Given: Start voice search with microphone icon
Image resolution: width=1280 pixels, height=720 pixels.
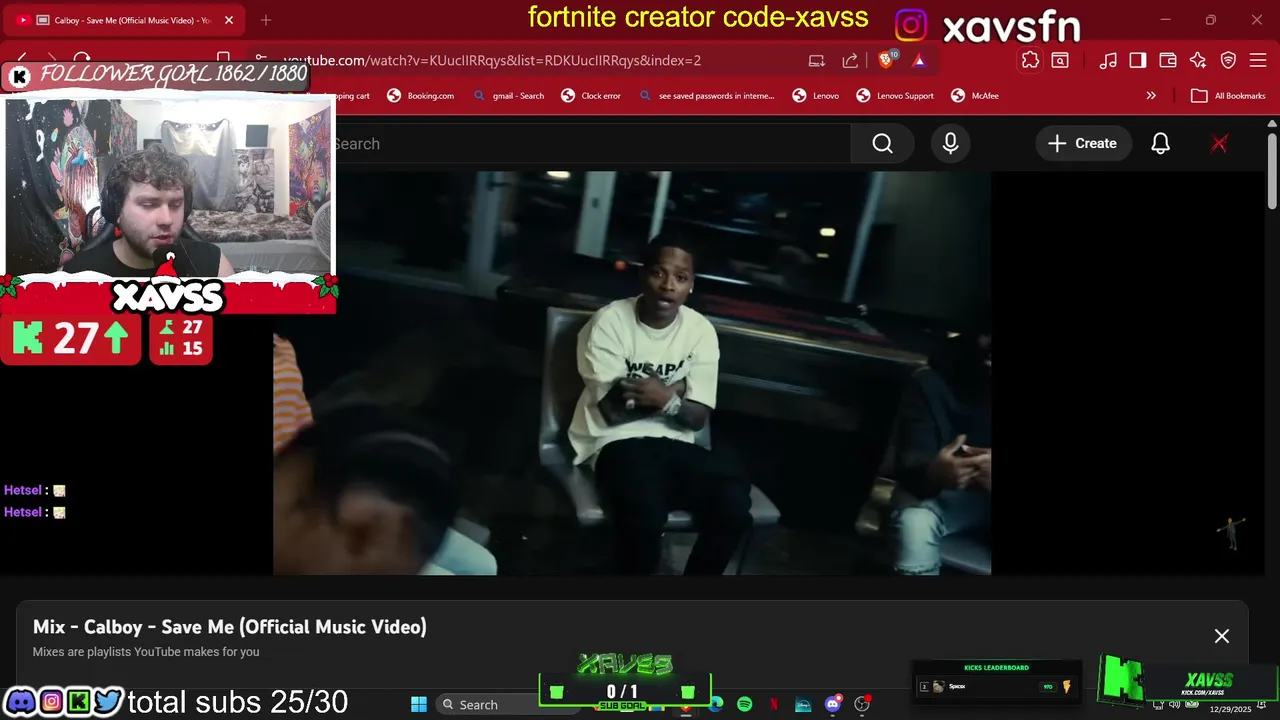Looking at the screenshot, I should click(x=950, y=144).
